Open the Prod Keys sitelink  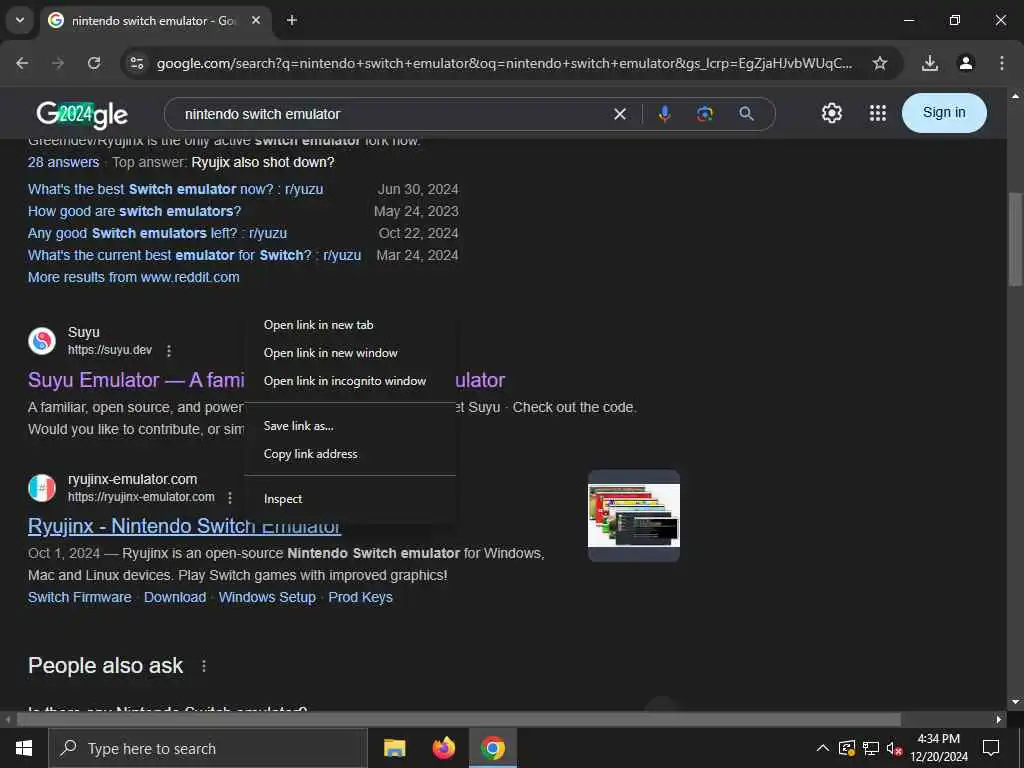coord(360,598)
